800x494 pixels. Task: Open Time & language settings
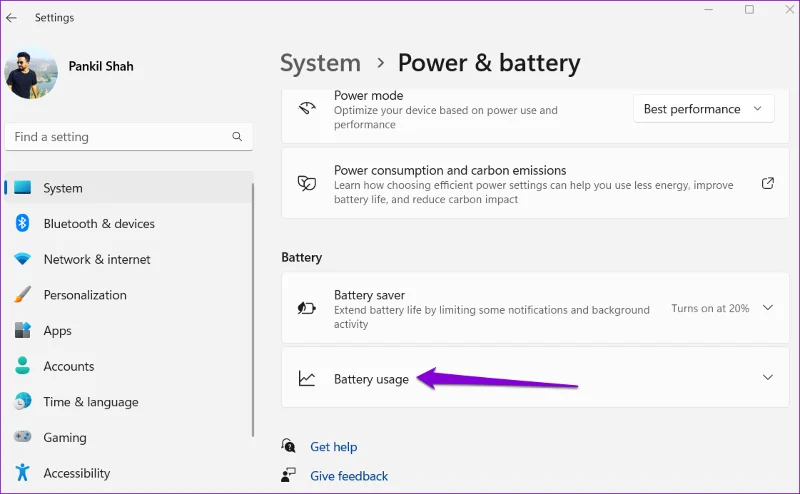[129, 402]
